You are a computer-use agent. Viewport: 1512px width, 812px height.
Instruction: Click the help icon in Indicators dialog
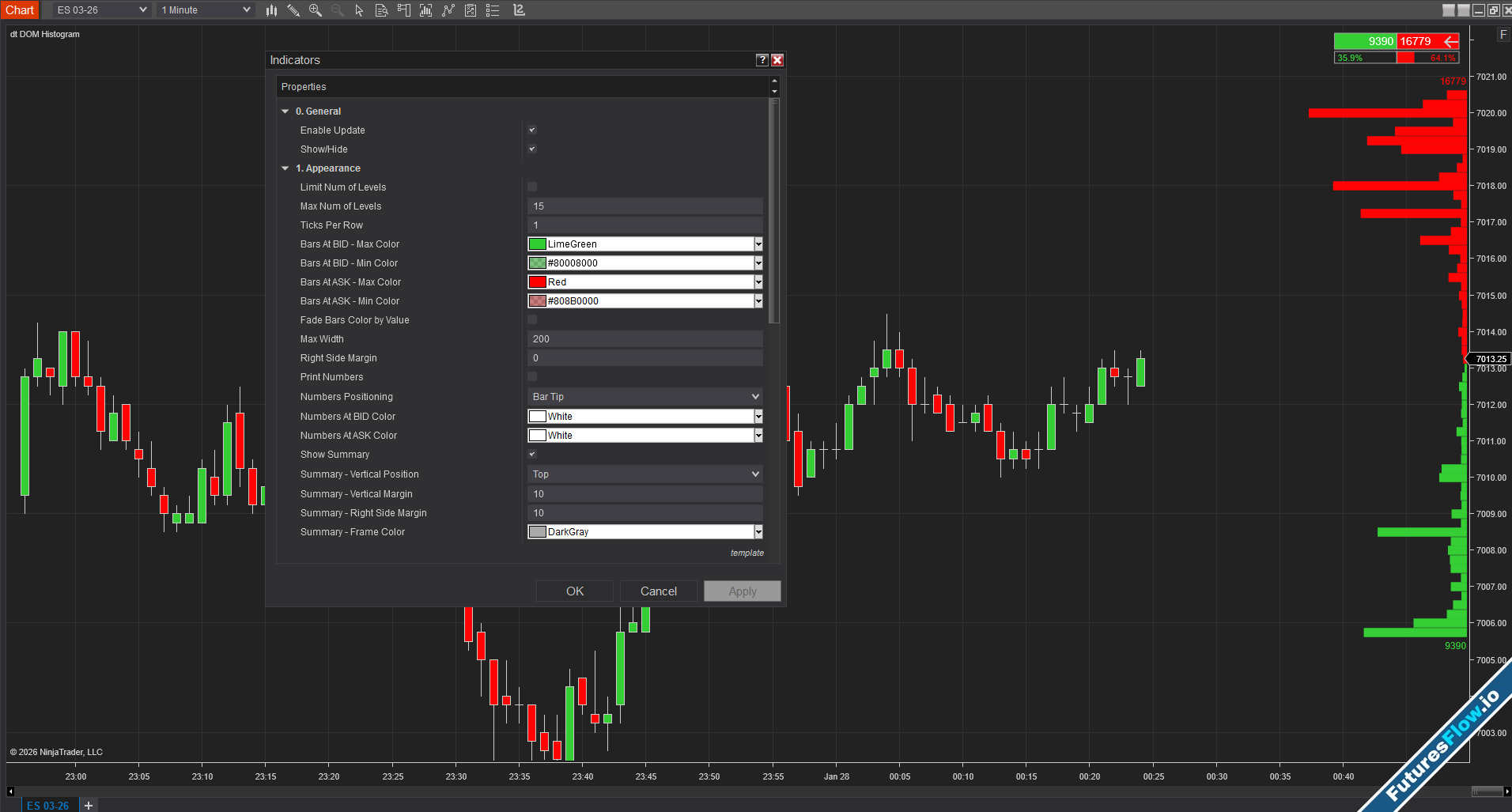762,60
